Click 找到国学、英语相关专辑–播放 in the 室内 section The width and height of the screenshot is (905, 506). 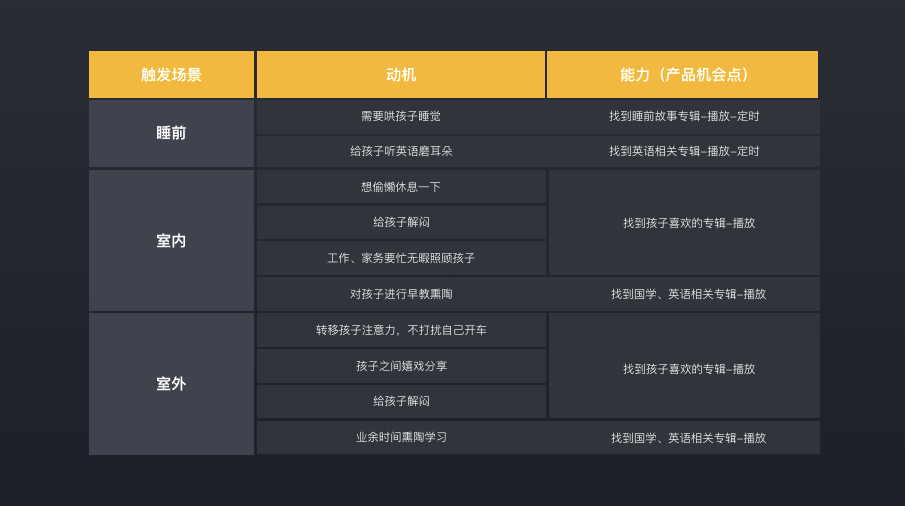coord(688,294)
